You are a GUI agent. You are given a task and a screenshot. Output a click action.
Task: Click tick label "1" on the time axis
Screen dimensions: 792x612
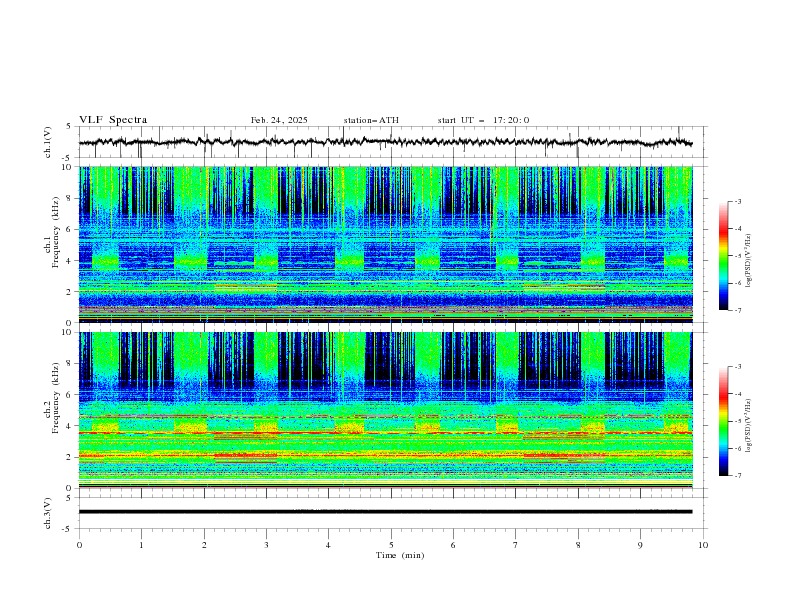[x=141, y=545]
